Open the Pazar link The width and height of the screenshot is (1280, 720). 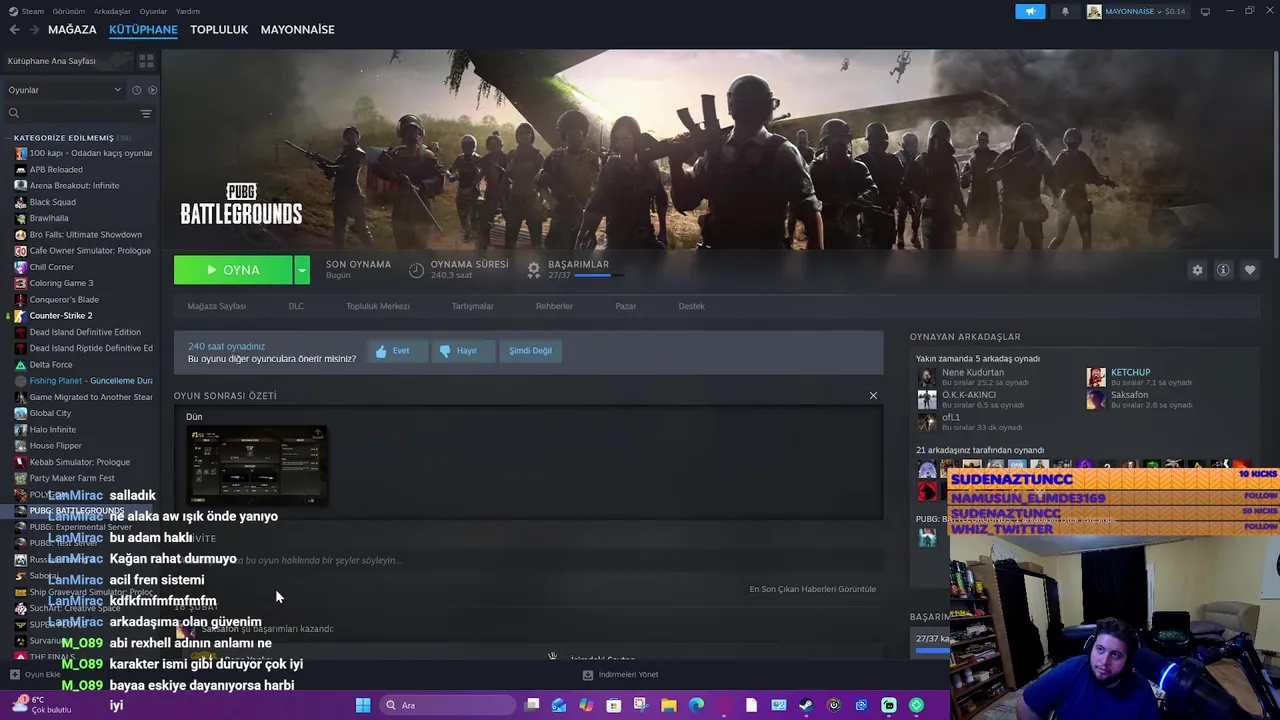626,306
